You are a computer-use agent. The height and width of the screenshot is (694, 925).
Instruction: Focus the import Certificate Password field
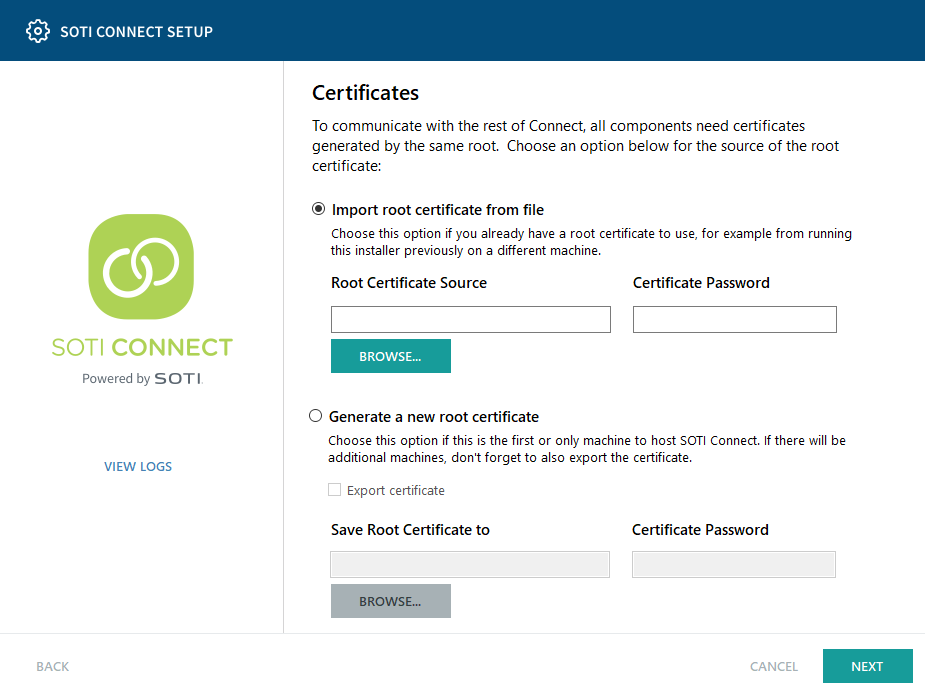tap(734, 319)
